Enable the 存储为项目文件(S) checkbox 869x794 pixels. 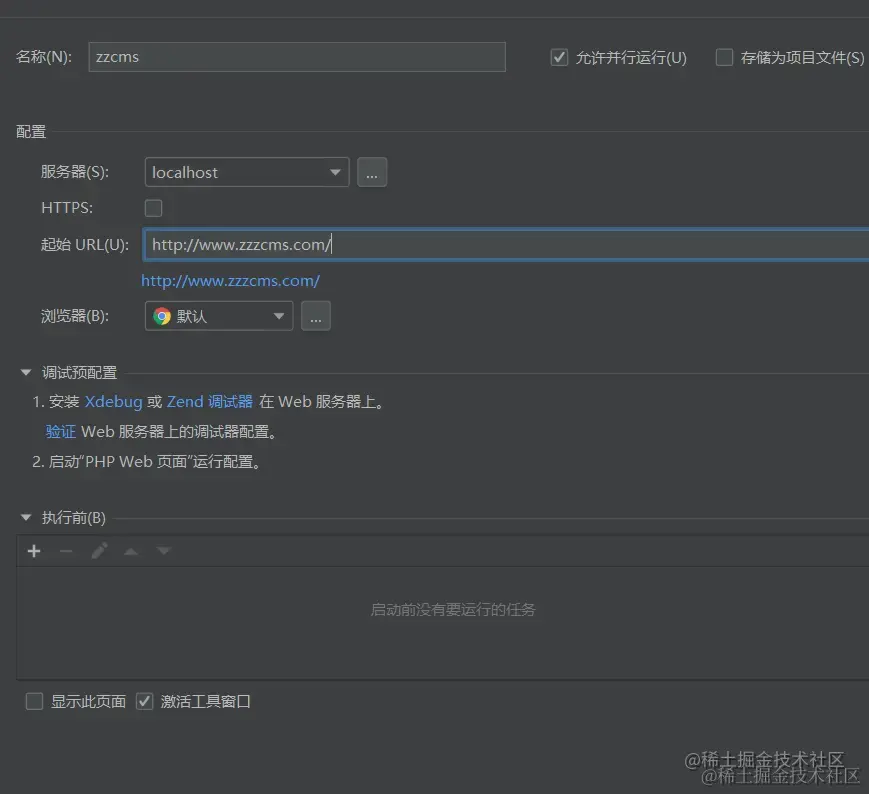click(724, 57)
